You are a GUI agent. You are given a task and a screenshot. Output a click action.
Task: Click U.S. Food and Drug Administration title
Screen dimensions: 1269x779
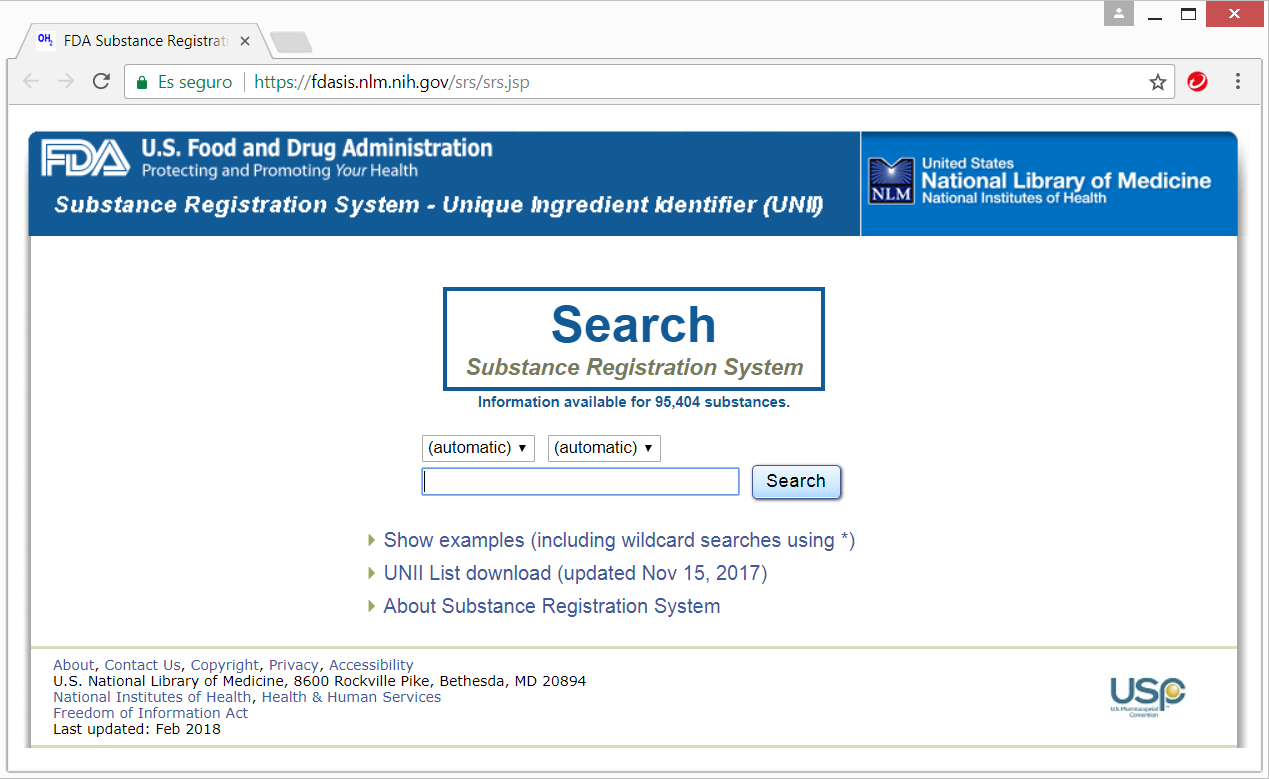[x=317, y=148]
